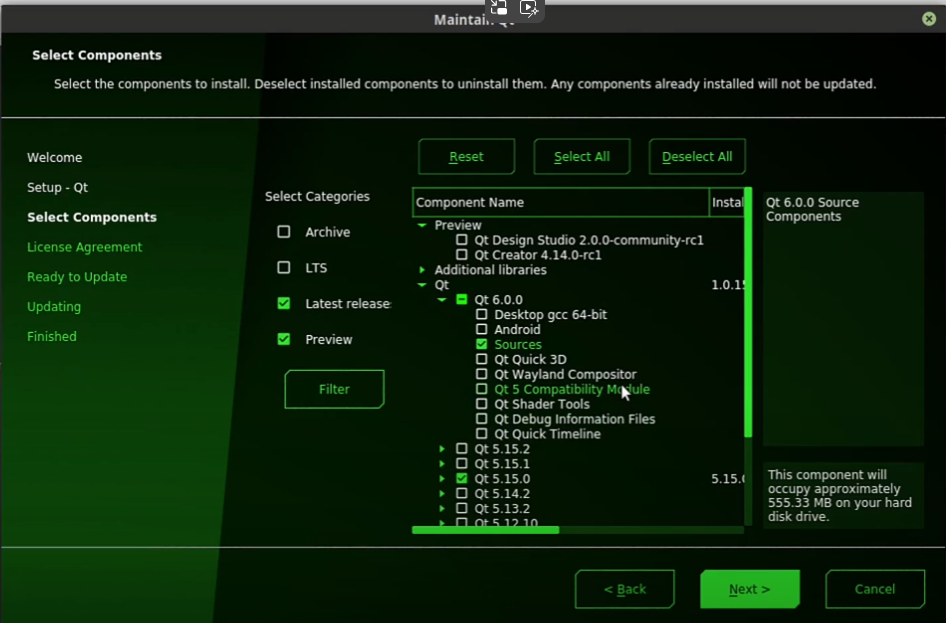Image resolution: width=946 pixels, height=623 pixels.
Task: Check Qt Quick Timeline checkbox
Action: [x=481, y=434]
